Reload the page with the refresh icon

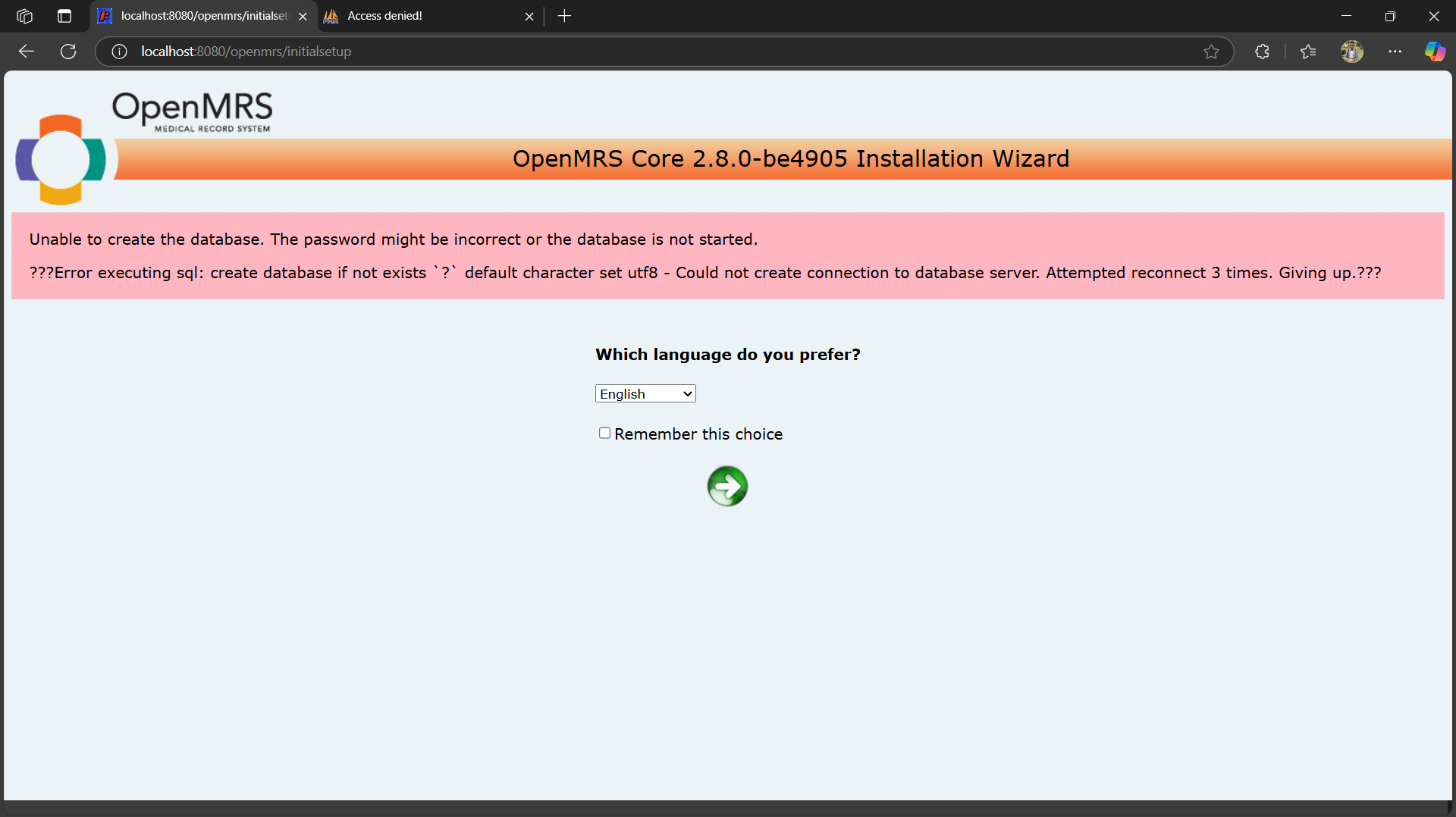click(68, 52)
